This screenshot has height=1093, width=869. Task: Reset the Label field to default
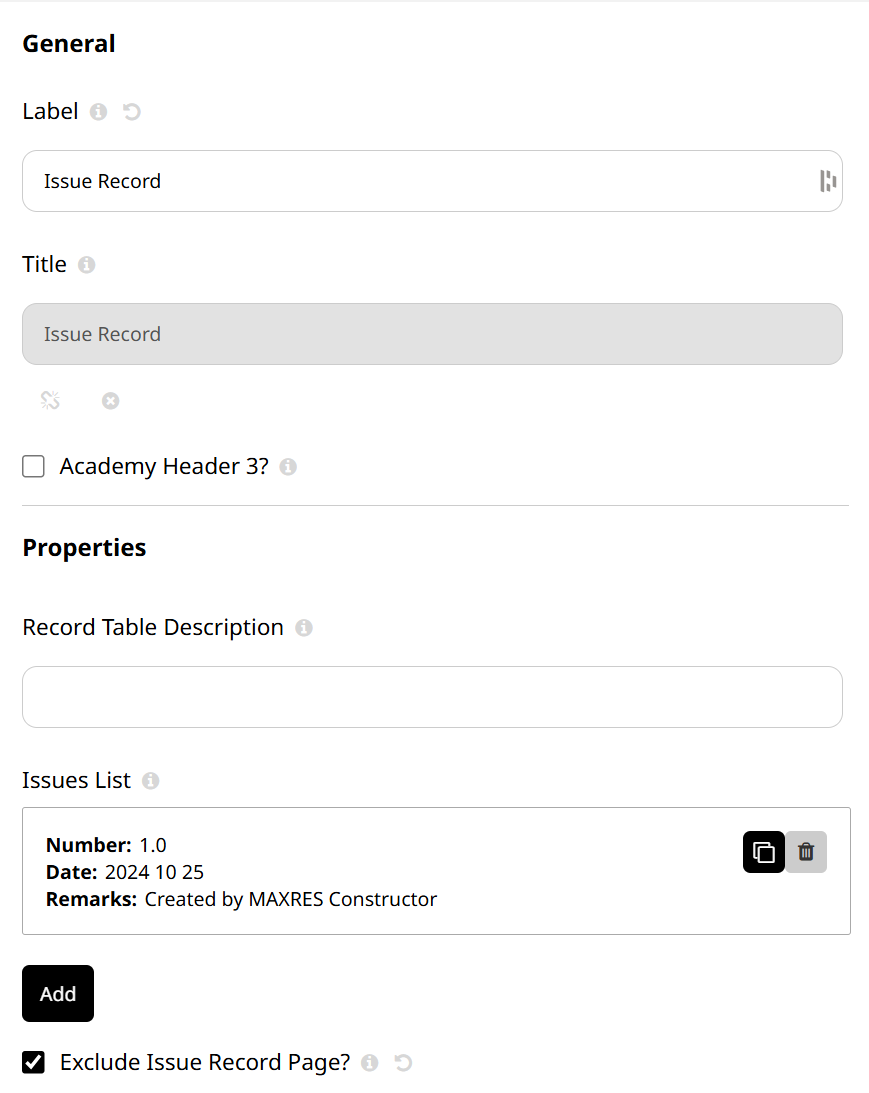(132, 111)
